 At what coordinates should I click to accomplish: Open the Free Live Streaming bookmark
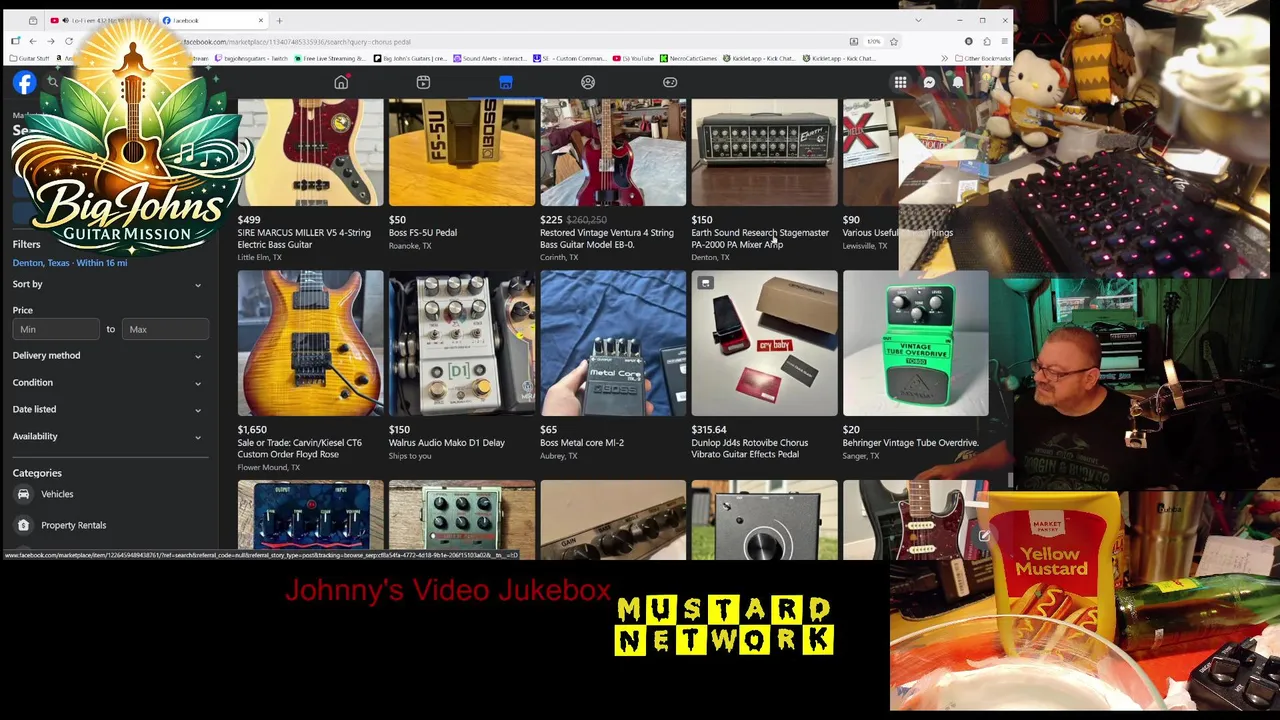pyautogui.click(x=331, y=58)
